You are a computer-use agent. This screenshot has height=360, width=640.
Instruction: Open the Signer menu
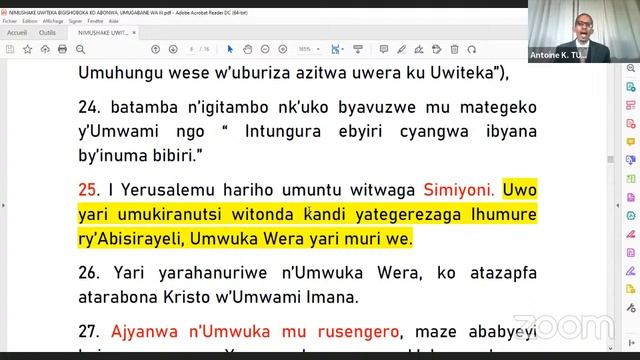click(x=76, y=21)
